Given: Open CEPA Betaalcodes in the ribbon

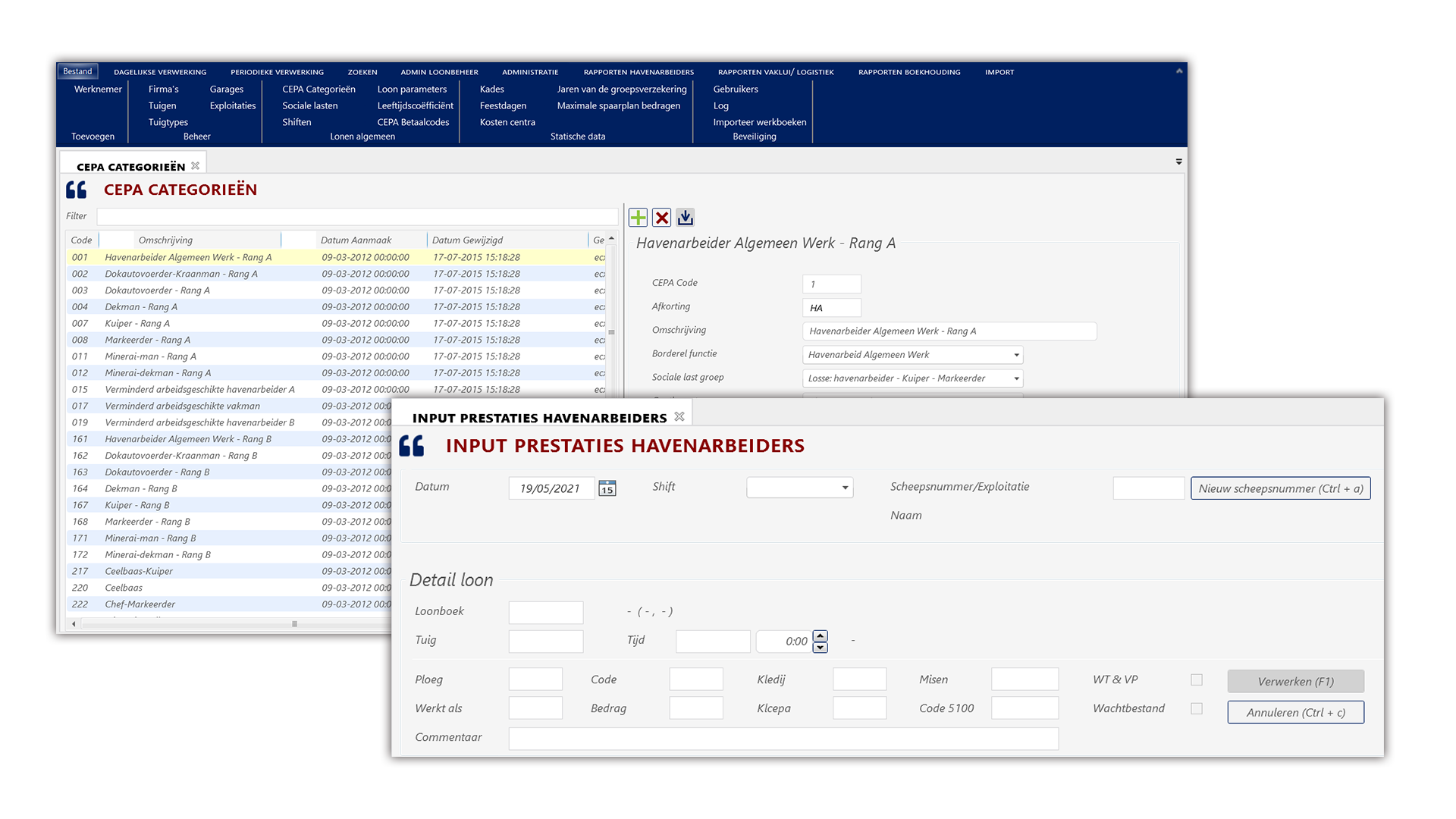Looking at the screenshot, I should pyautogui.click(x=413, y=122).
